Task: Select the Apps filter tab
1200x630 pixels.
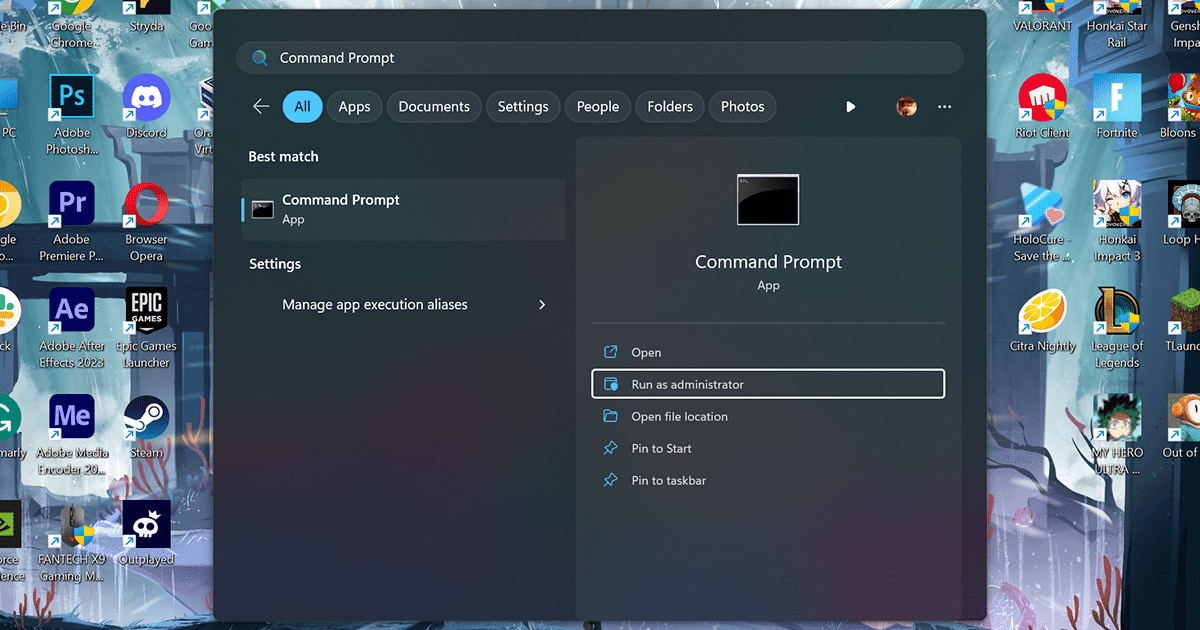Action: coord(354,107)
